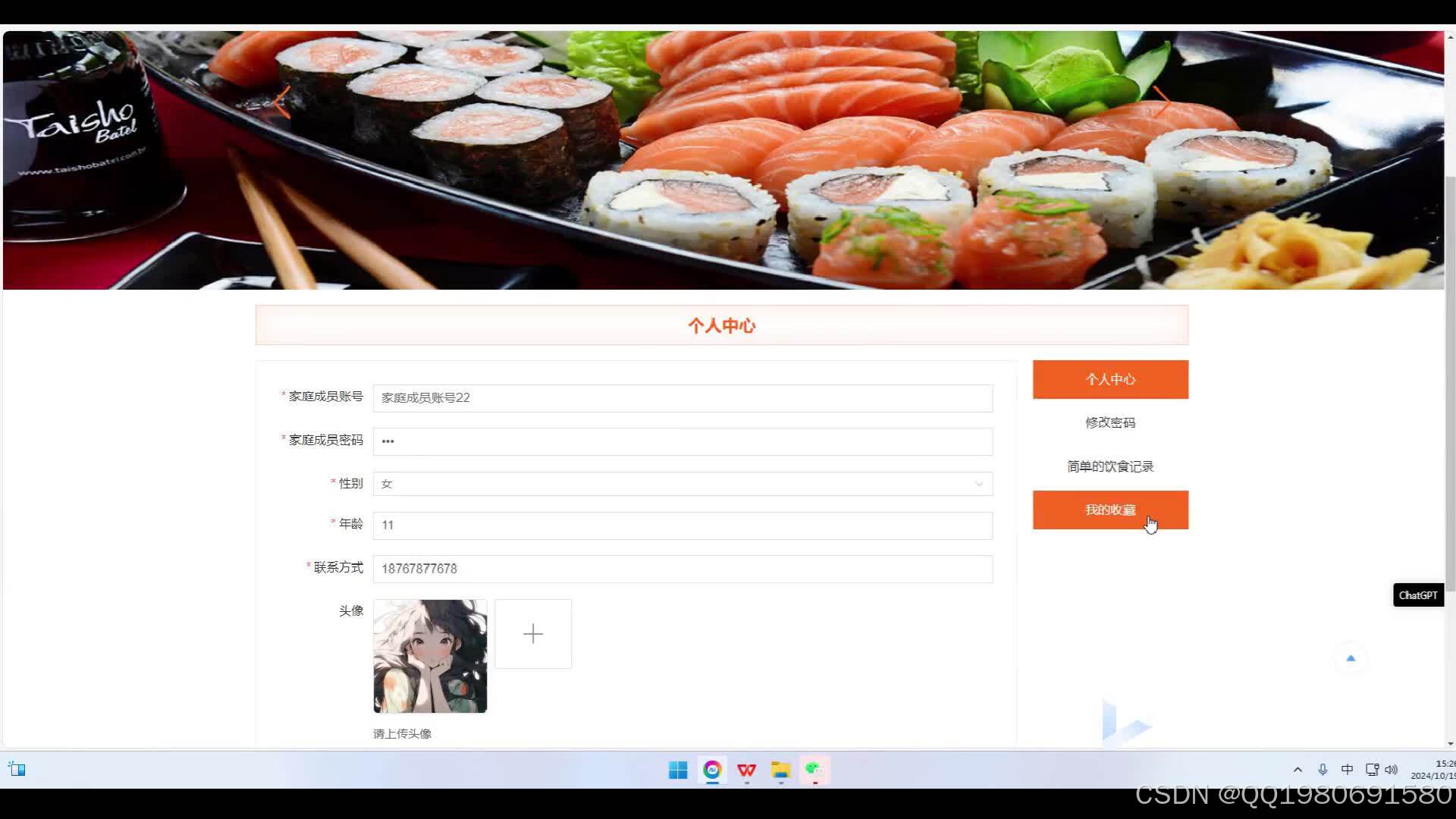Image resolution: width=1456 pixels, height=819 pixels.
Task: Click the 我的收藏 orange button
Action: [1109, 510]
